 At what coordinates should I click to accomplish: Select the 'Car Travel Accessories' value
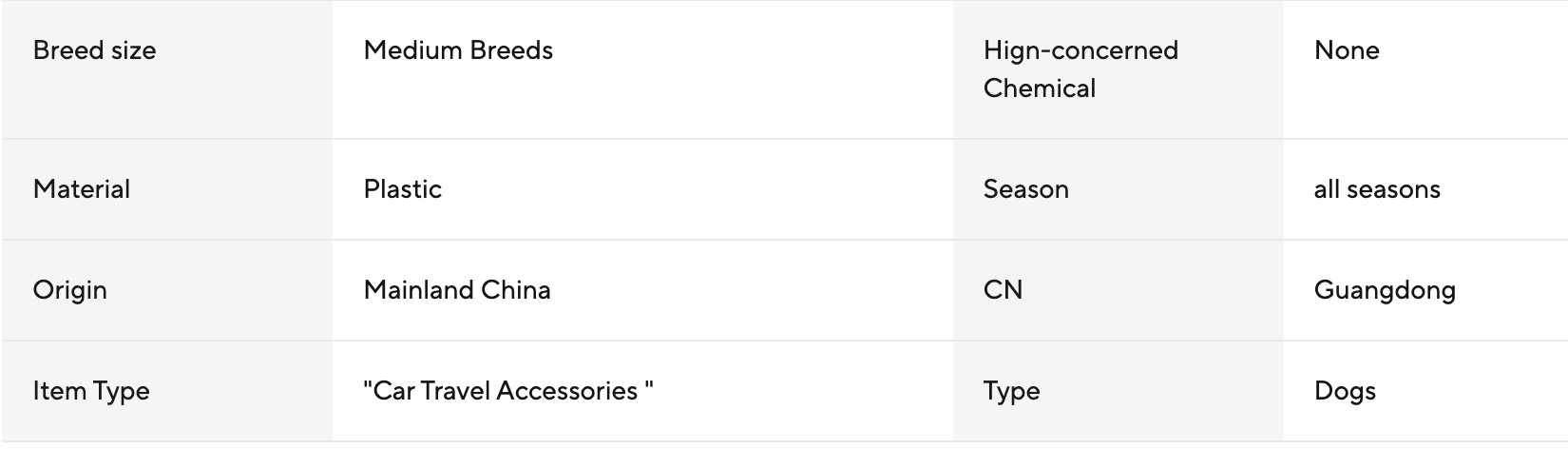tap(508, 391)
